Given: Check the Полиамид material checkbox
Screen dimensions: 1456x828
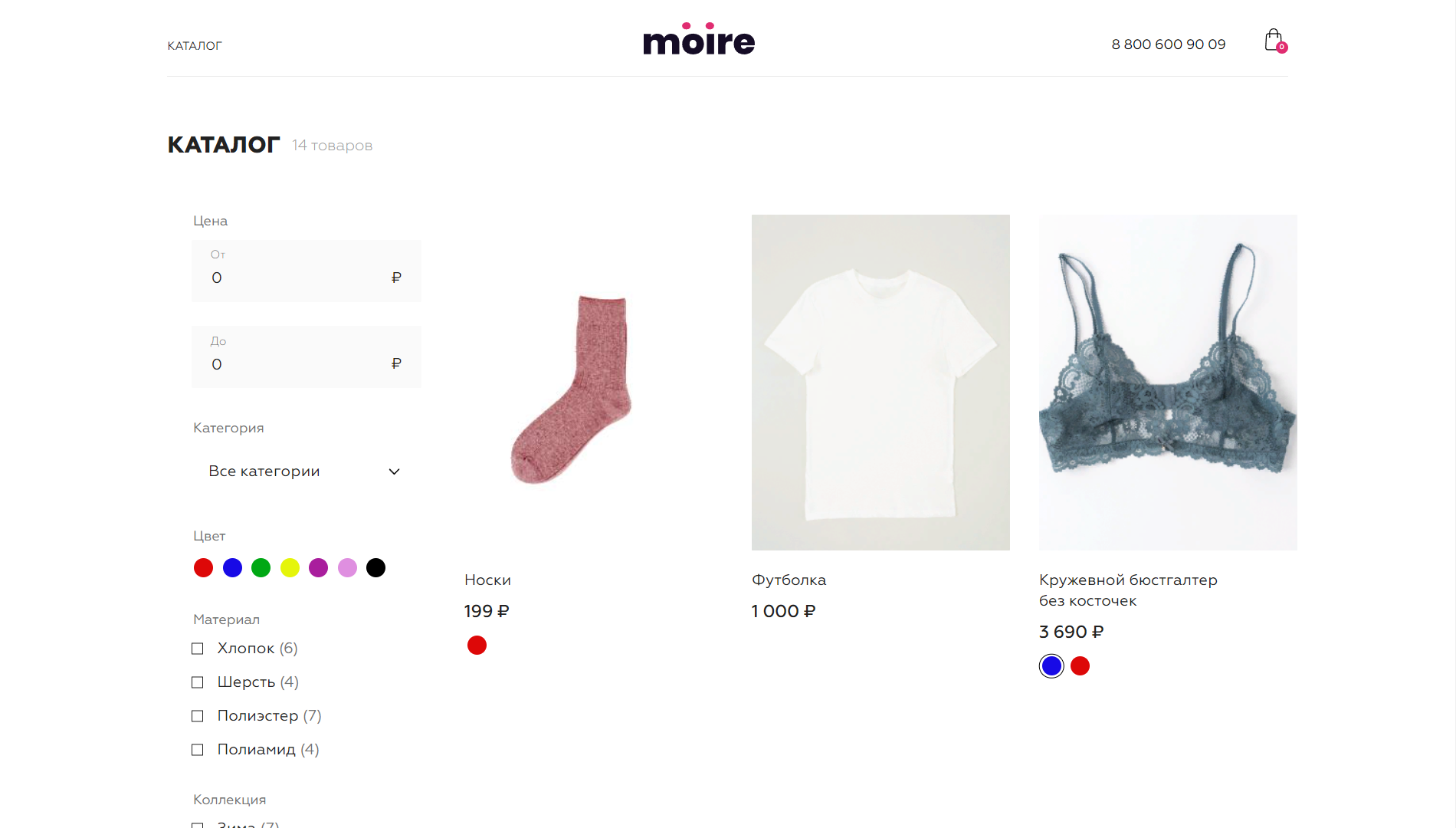Looking at the screenshot, I should 198,749.
